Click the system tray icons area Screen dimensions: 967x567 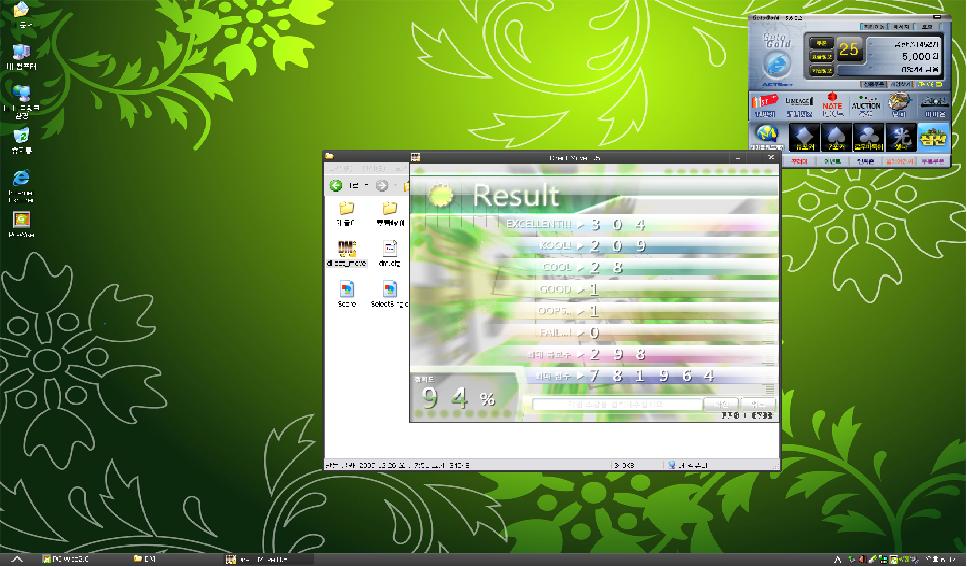[882, 560]
